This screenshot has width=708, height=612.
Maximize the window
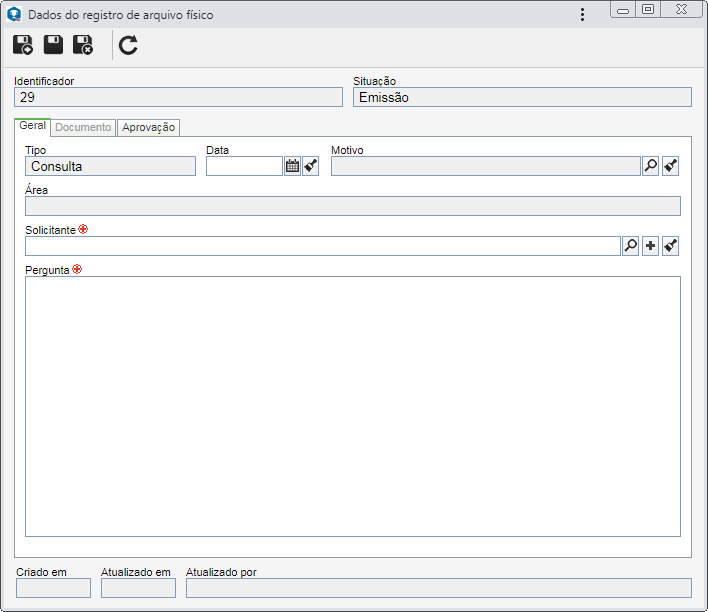pos(648,9)
